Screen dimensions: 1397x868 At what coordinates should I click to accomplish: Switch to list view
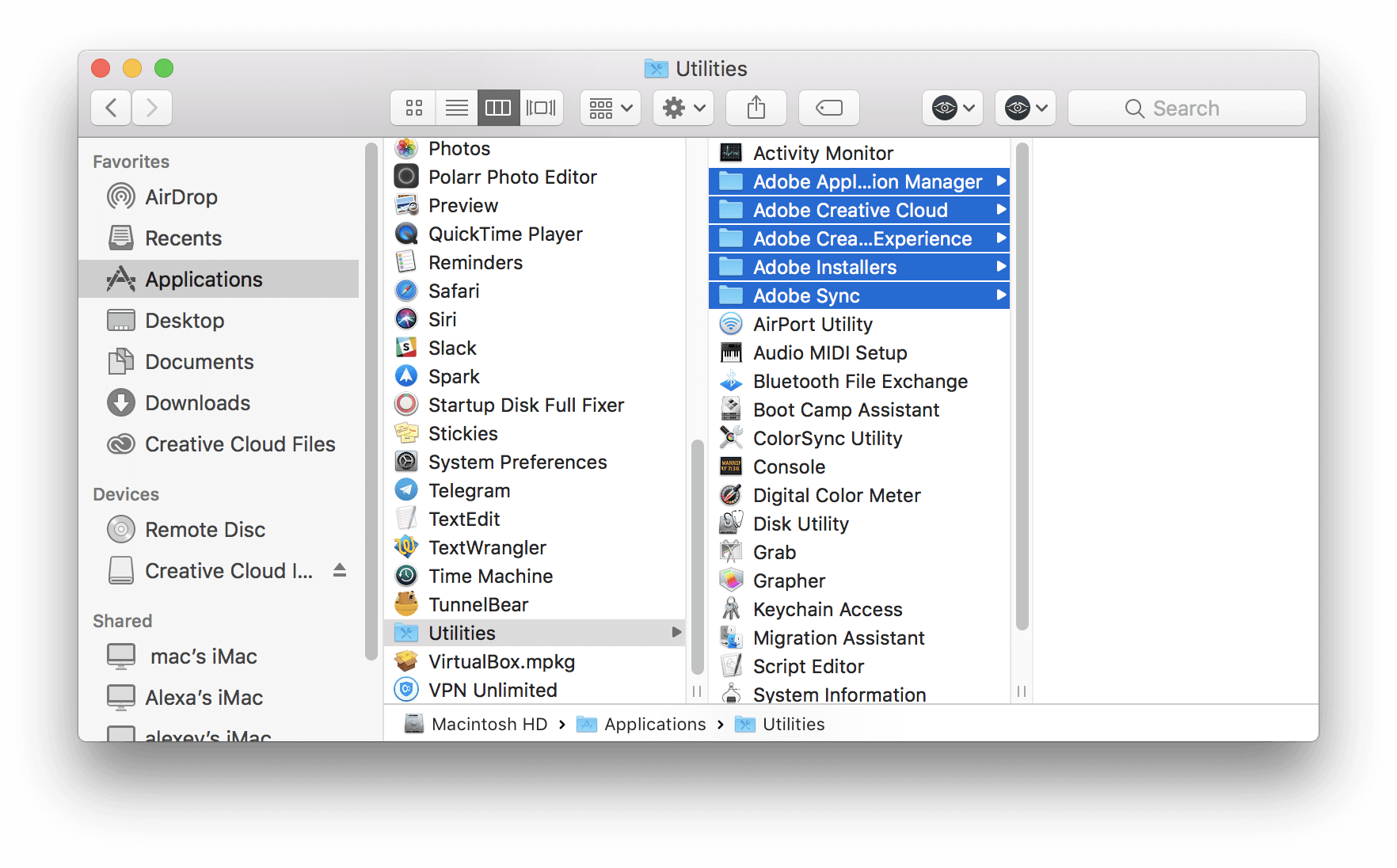[456, 108]
